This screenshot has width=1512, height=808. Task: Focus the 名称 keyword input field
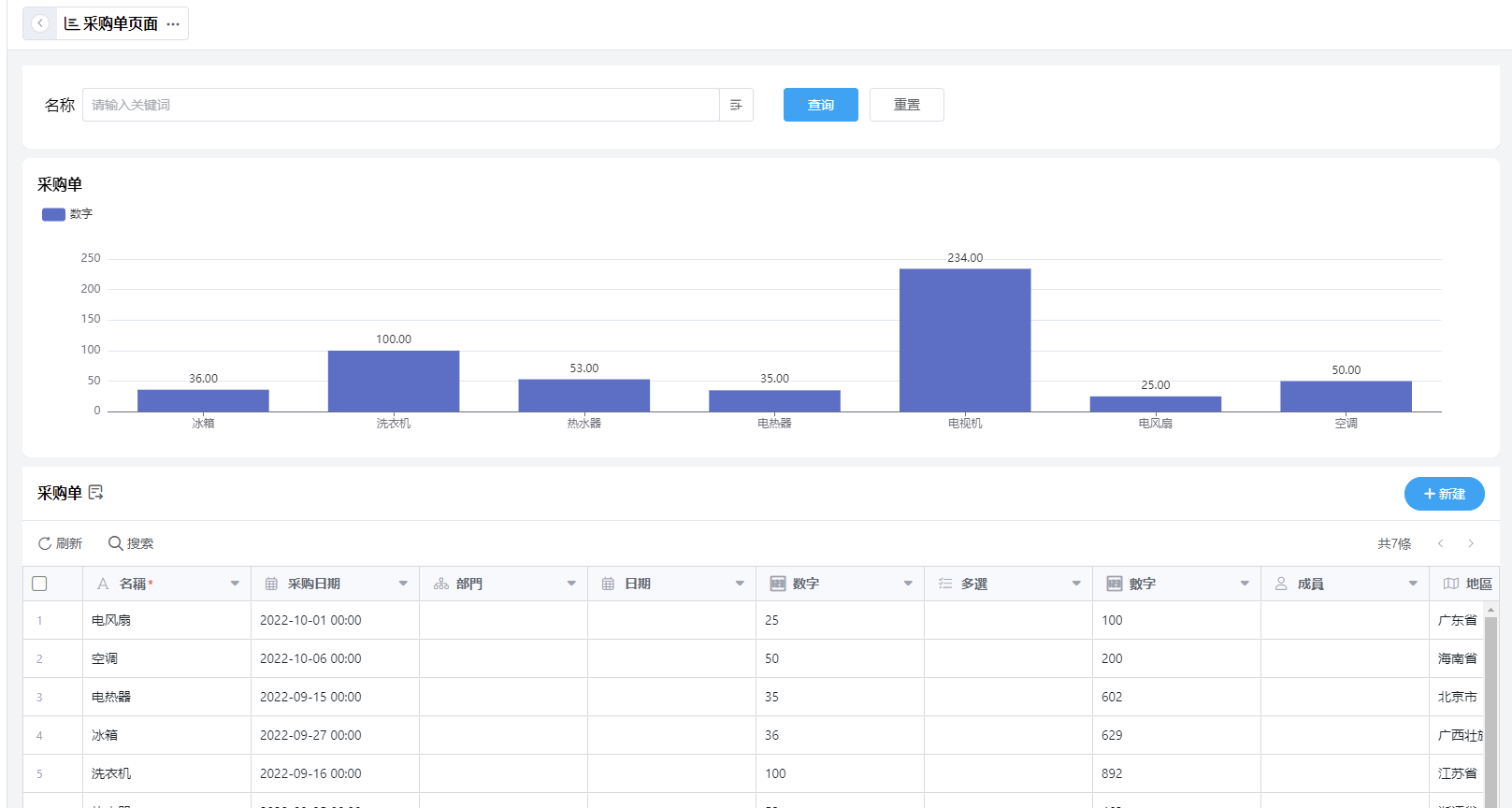401,105
